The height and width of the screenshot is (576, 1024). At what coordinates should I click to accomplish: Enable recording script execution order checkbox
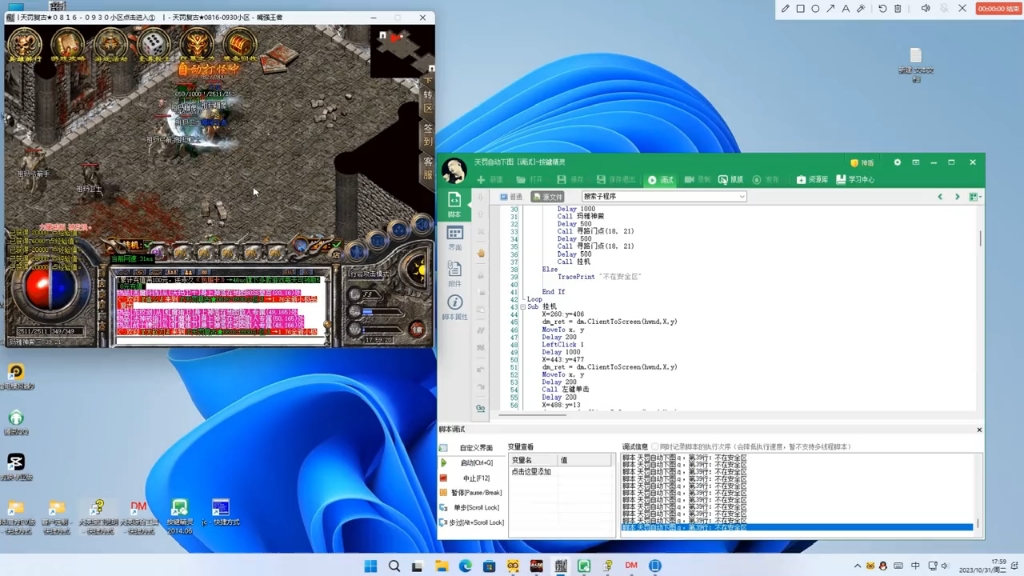[656, 447]
